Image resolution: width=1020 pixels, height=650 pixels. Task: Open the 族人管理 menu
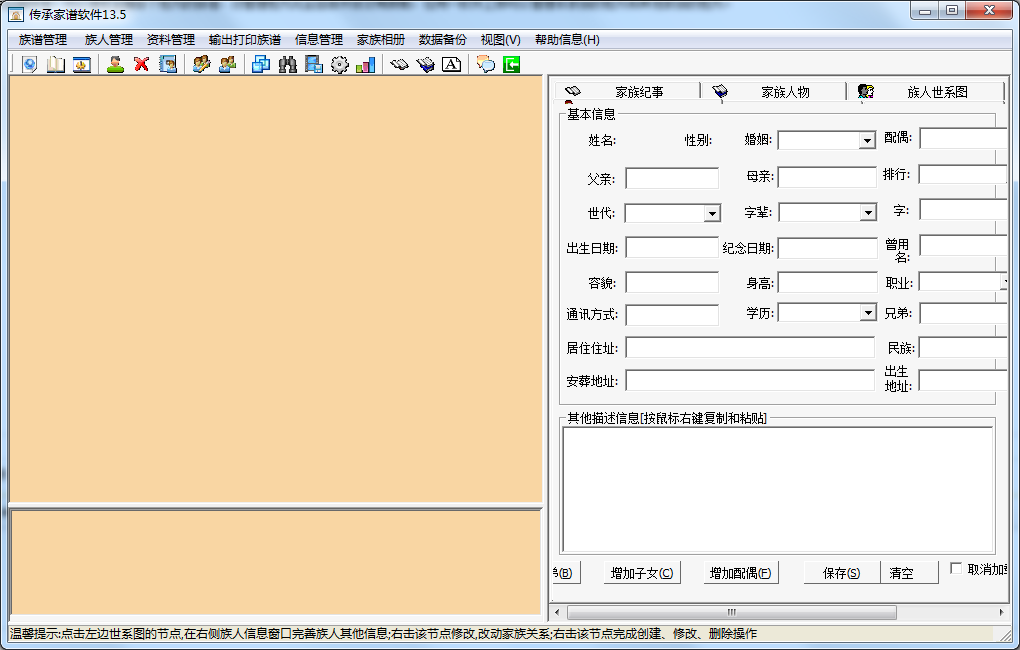108,40
